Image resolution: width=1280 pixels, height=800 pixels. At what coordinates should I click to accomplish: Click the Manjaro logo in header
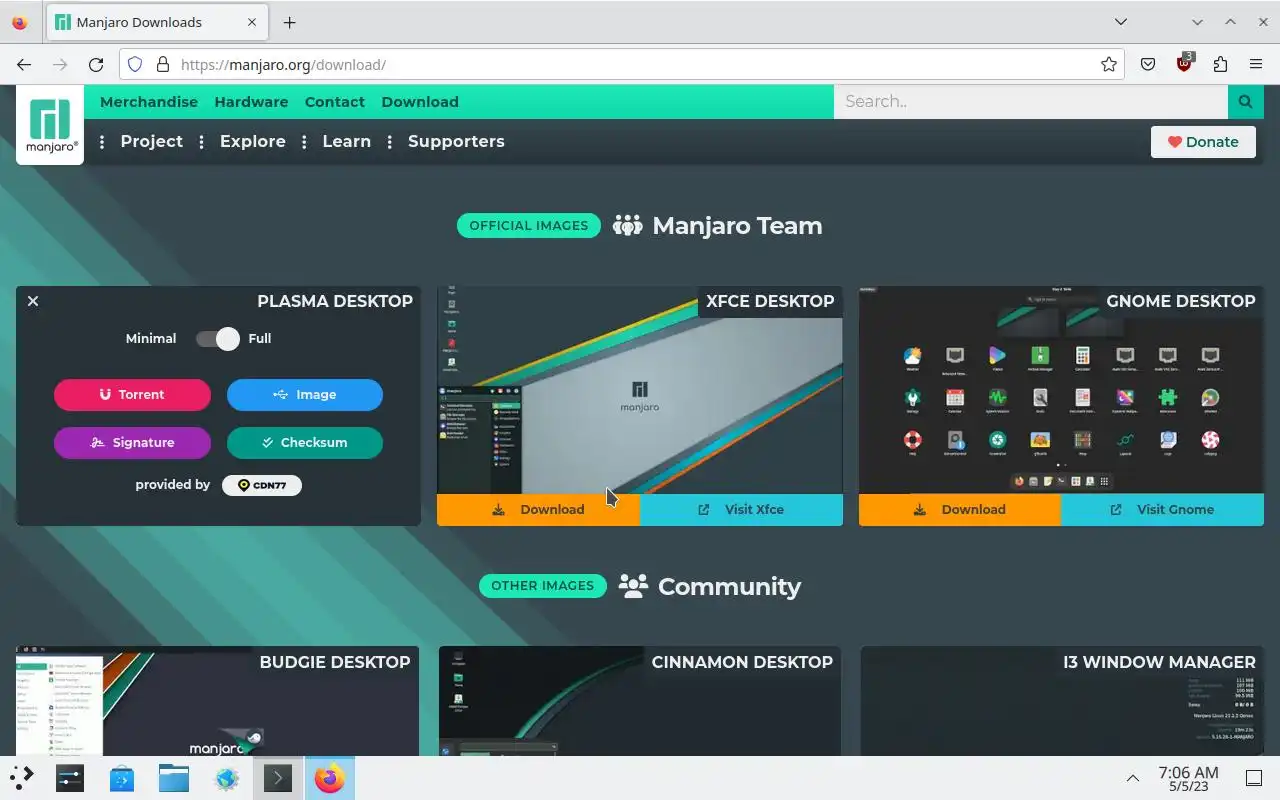click(50, 125)
